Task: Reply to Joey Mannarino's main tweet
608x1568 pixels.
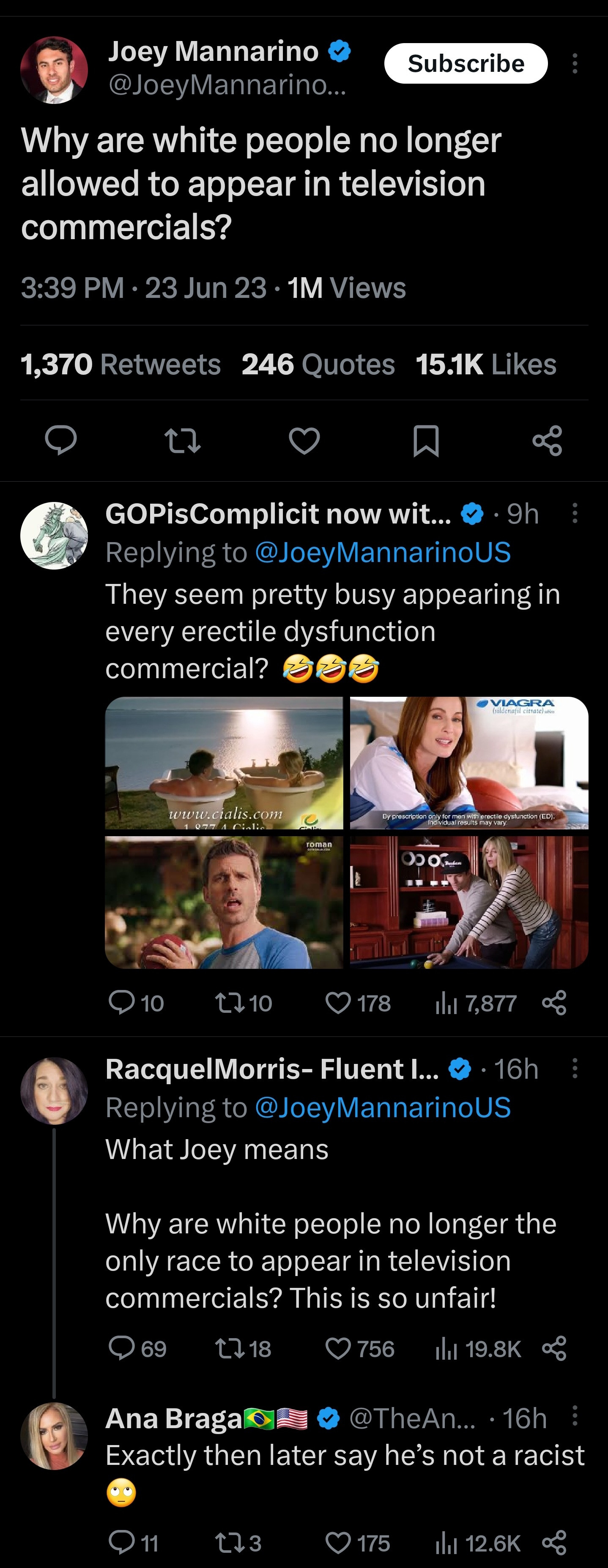Action: [61, 440]
